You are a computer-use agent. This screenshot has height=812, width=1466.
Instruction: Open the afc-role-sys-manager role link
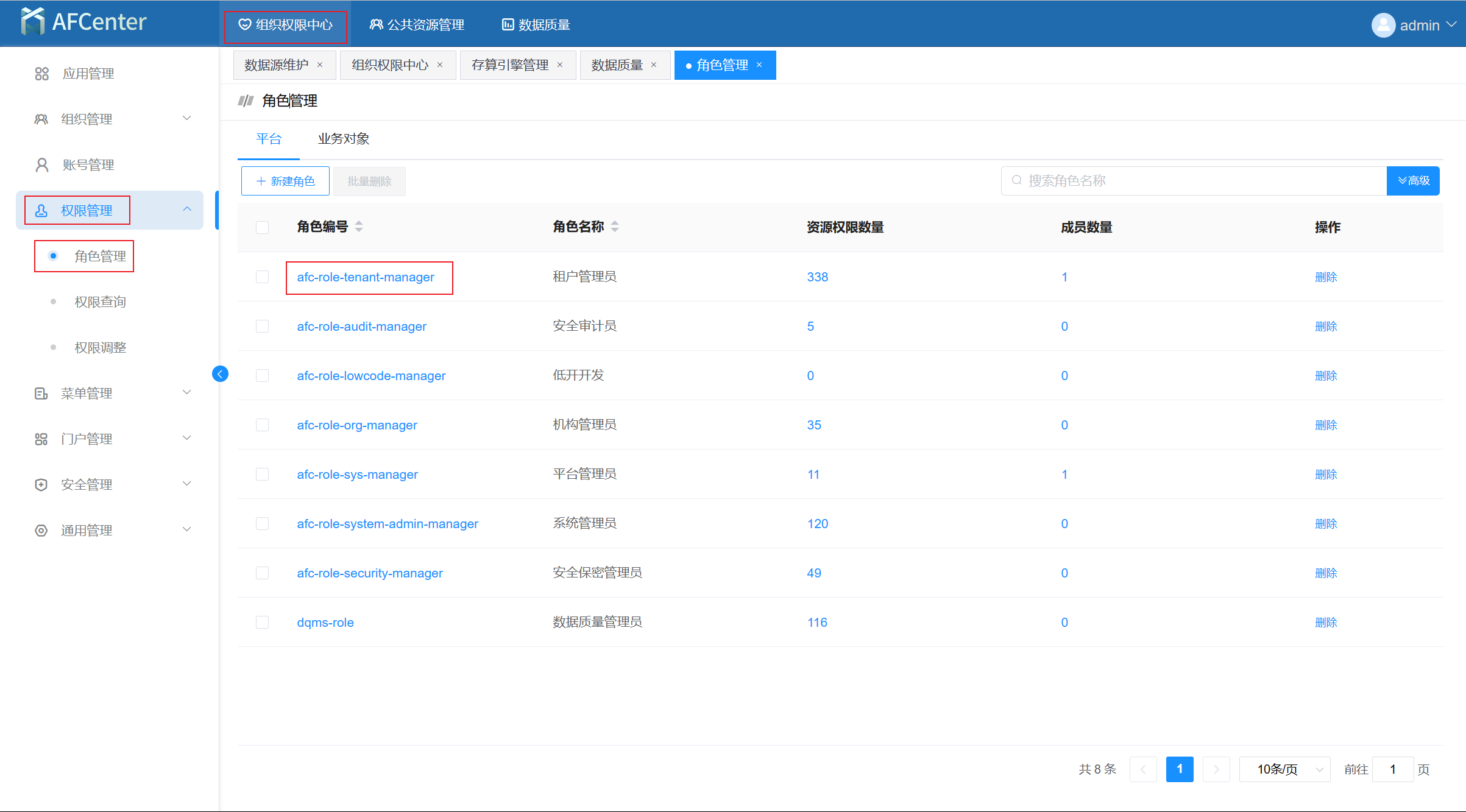point(357,475)
